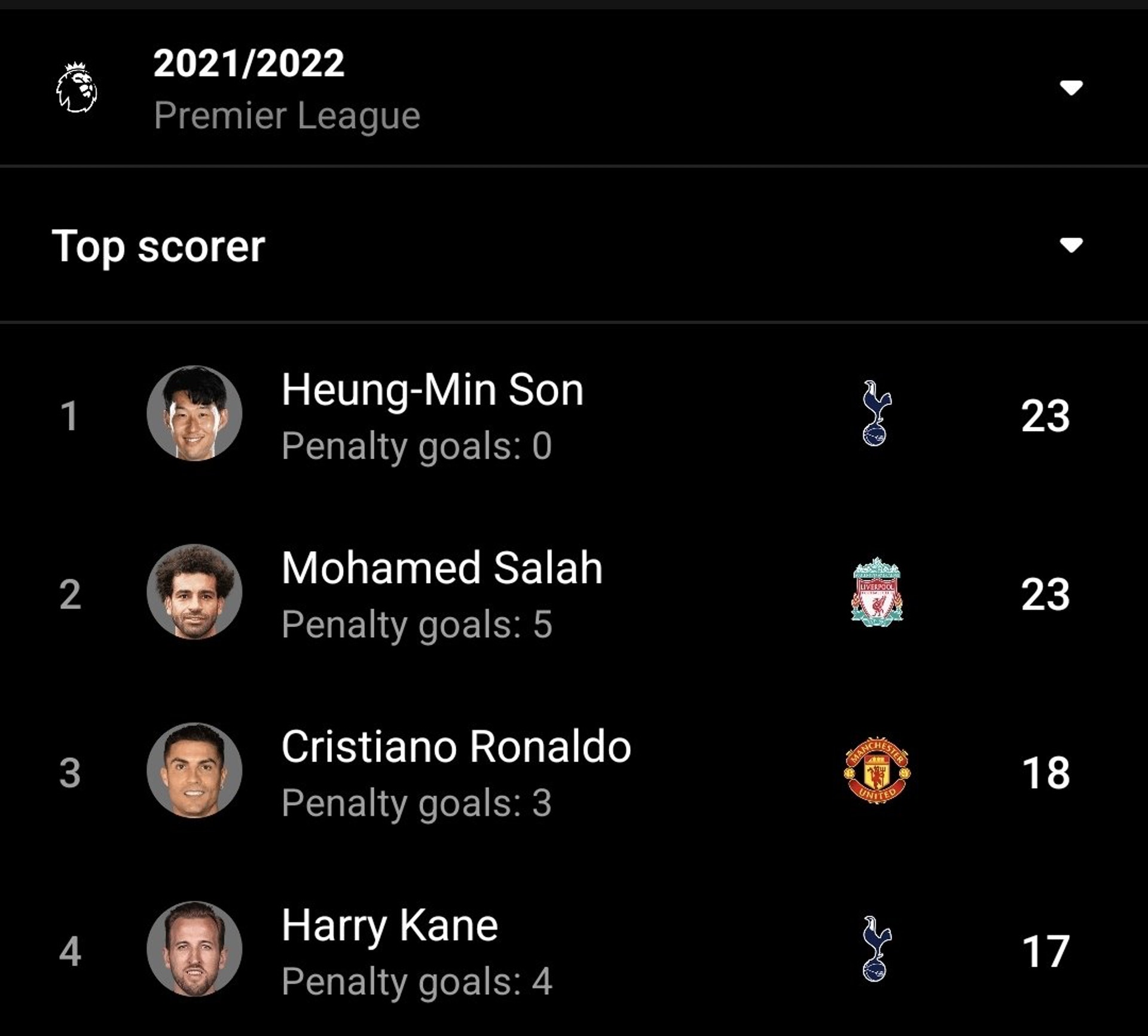Click the Liverpool club crest
The width and height of the screenshot is (1148, 1036).
point(877,592)
